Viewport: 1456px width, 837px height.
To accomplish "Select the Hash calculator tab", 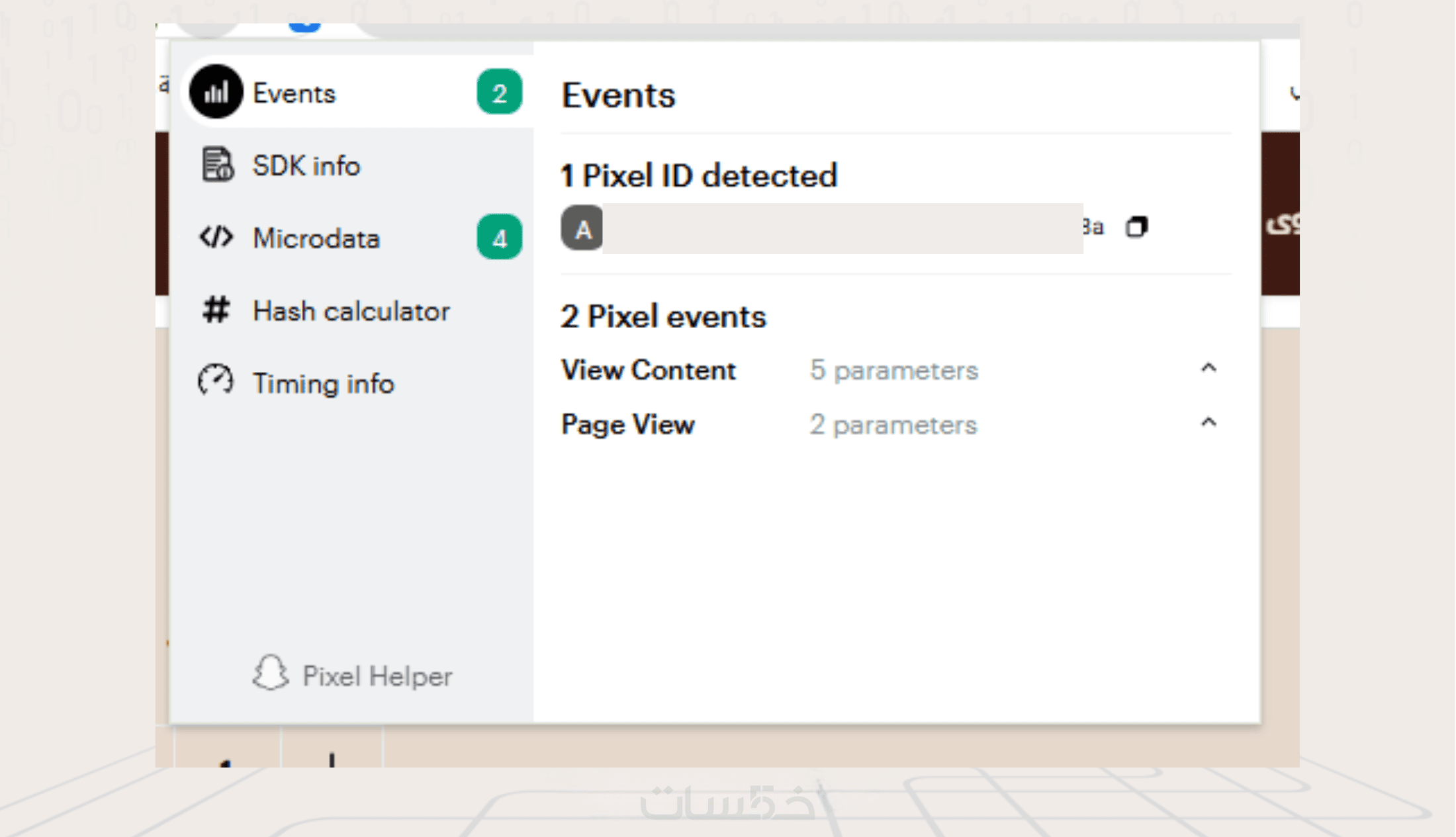I will pos(351,311).
